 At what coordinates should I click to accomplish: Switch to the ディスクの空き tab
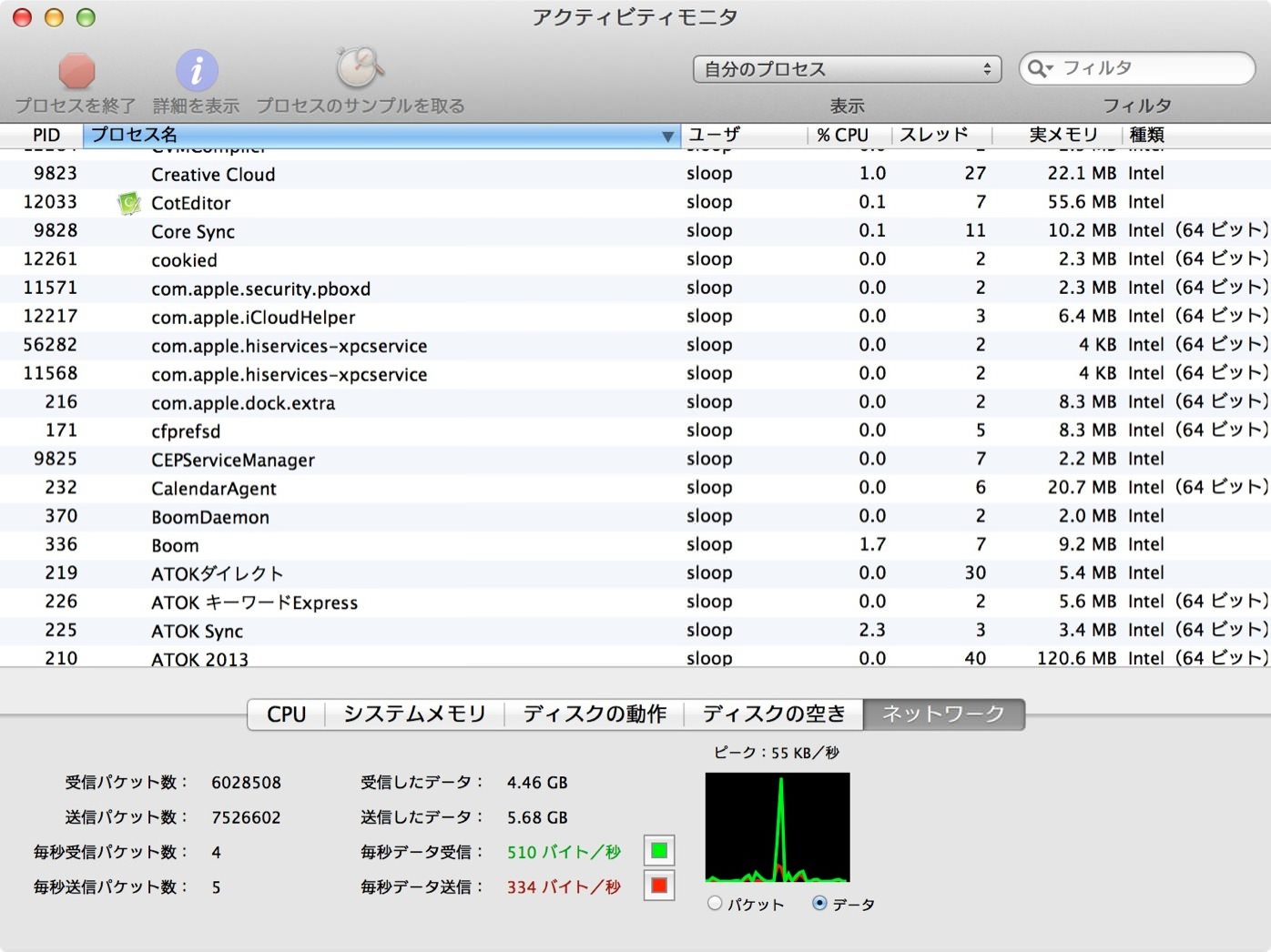click(774, 714)
